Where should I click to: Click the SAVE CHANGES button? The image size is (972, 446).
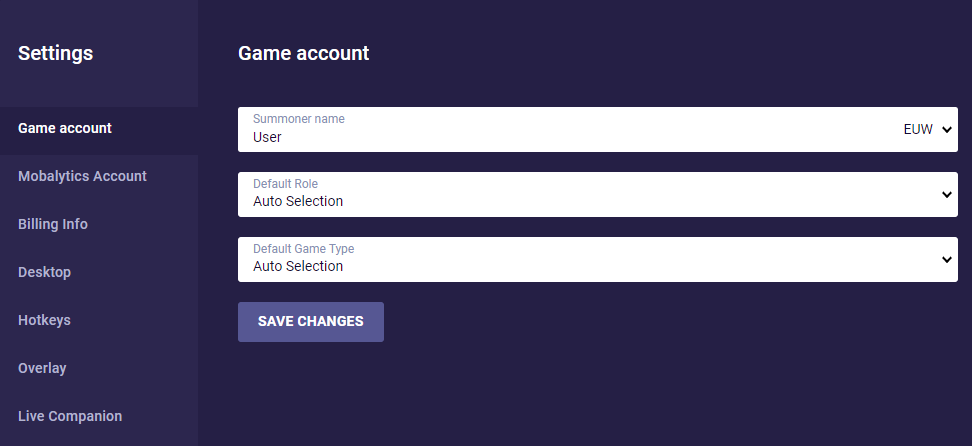(311, 321)
